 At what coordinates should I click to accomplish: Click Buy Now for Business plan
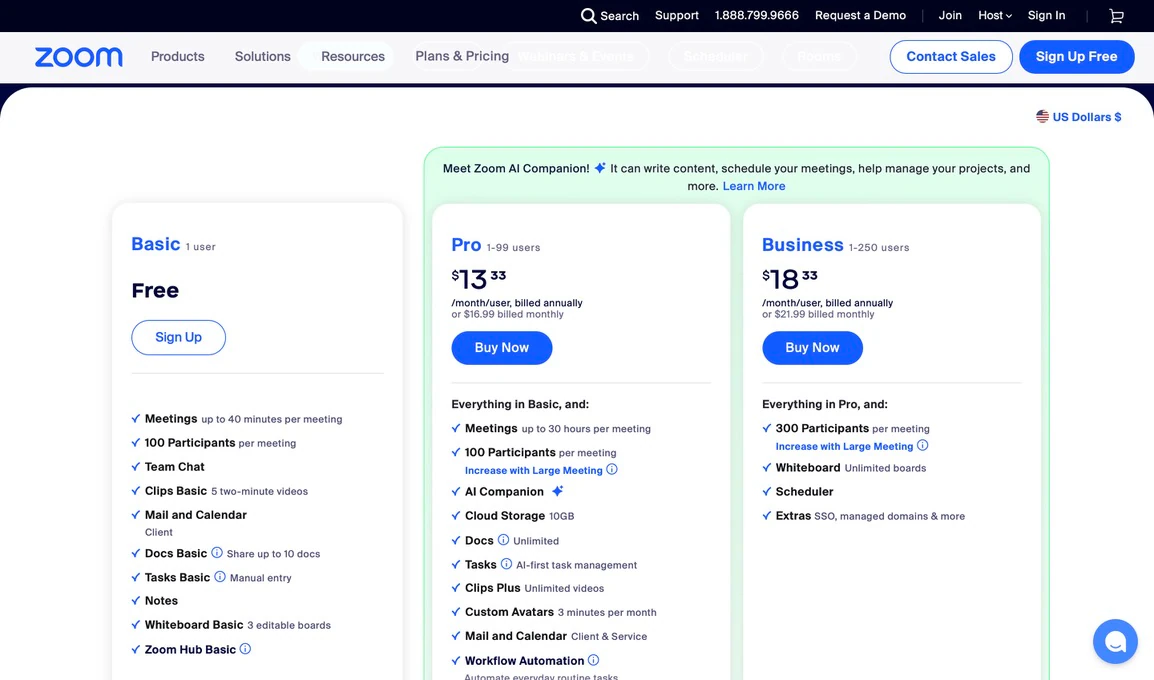[813, 347]
